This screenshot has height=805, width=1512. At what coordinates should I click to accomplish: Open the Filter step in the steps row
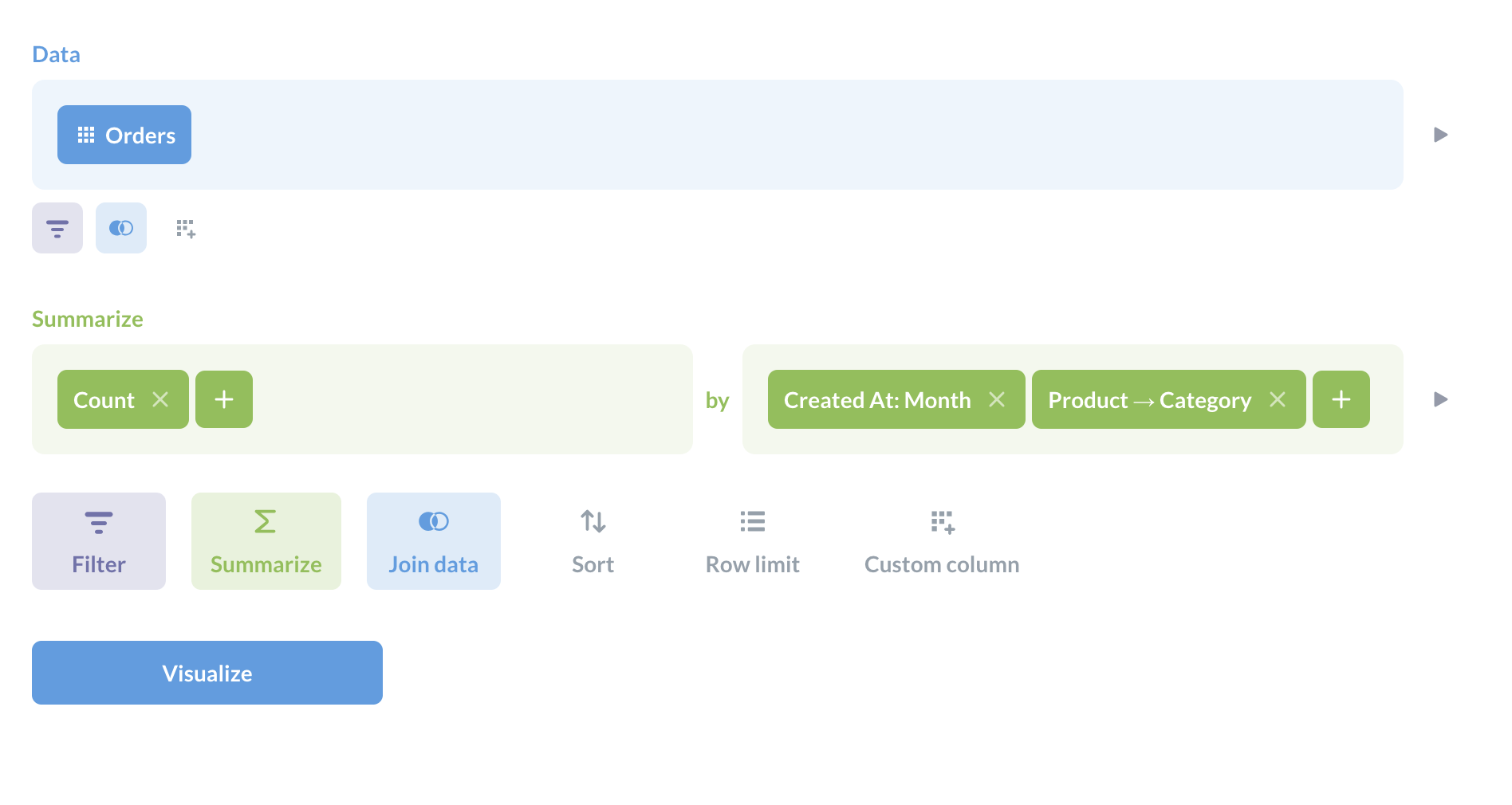click(x=98, y=540)
